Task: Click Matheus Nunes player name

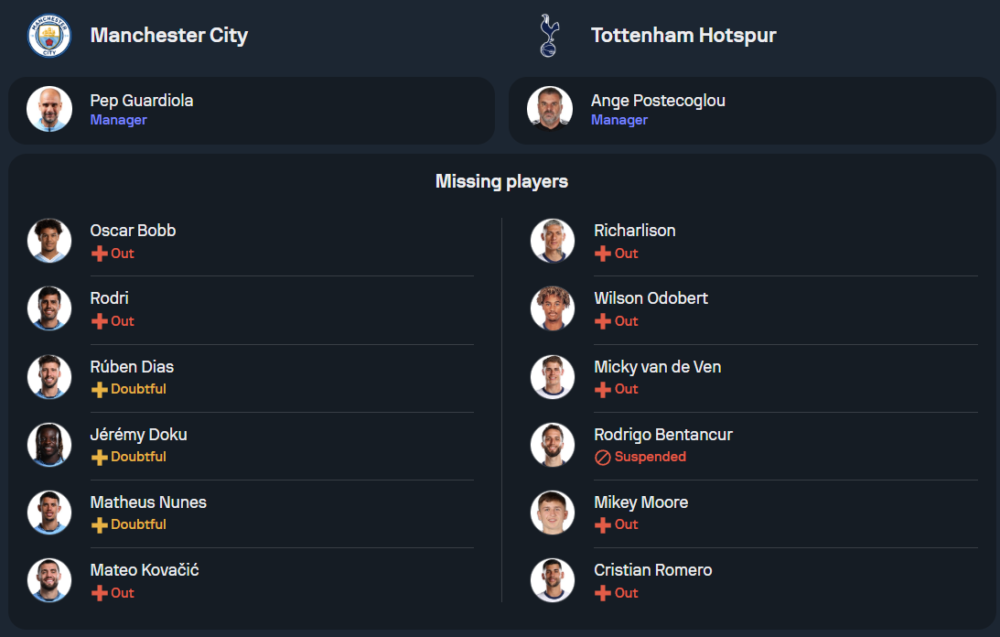Action: tap(148, 502)
